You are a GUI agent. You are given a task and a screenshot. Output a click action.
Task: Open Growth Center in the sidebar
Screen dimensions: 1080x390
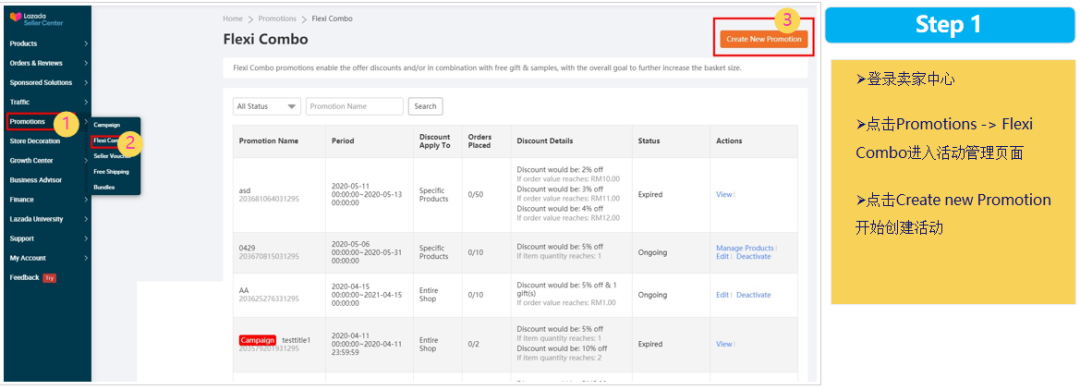click(32, 161)
